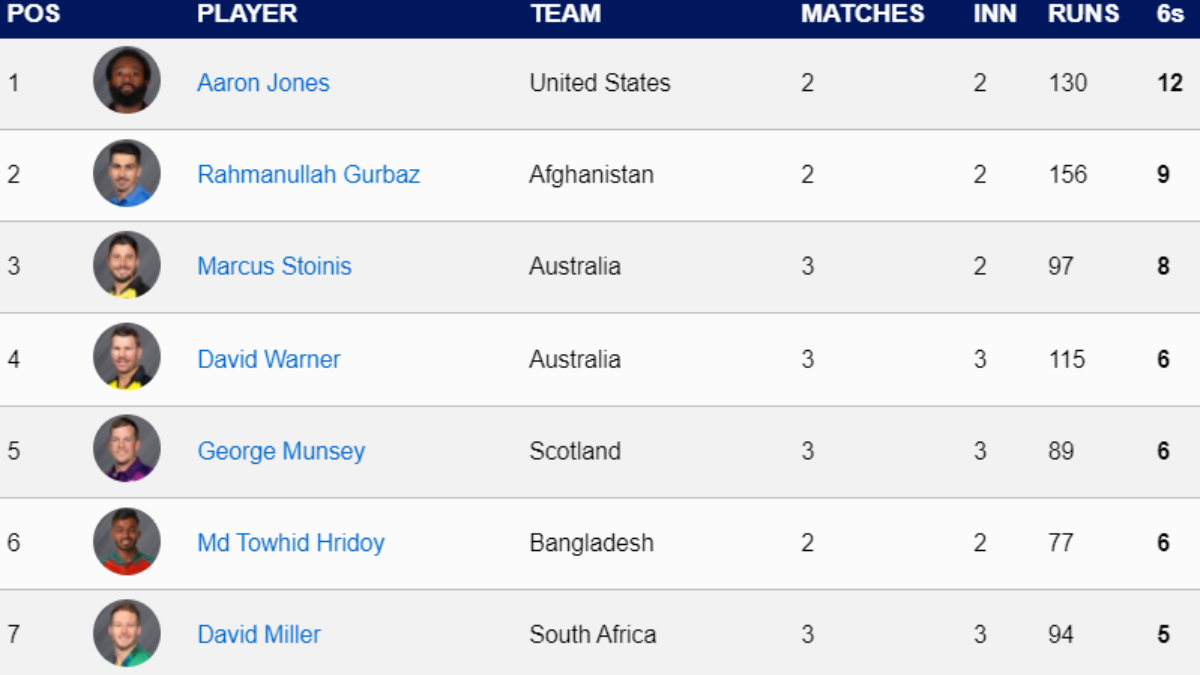Click Md Towhid Hridoy's profile photo

(x=127, y=541)
